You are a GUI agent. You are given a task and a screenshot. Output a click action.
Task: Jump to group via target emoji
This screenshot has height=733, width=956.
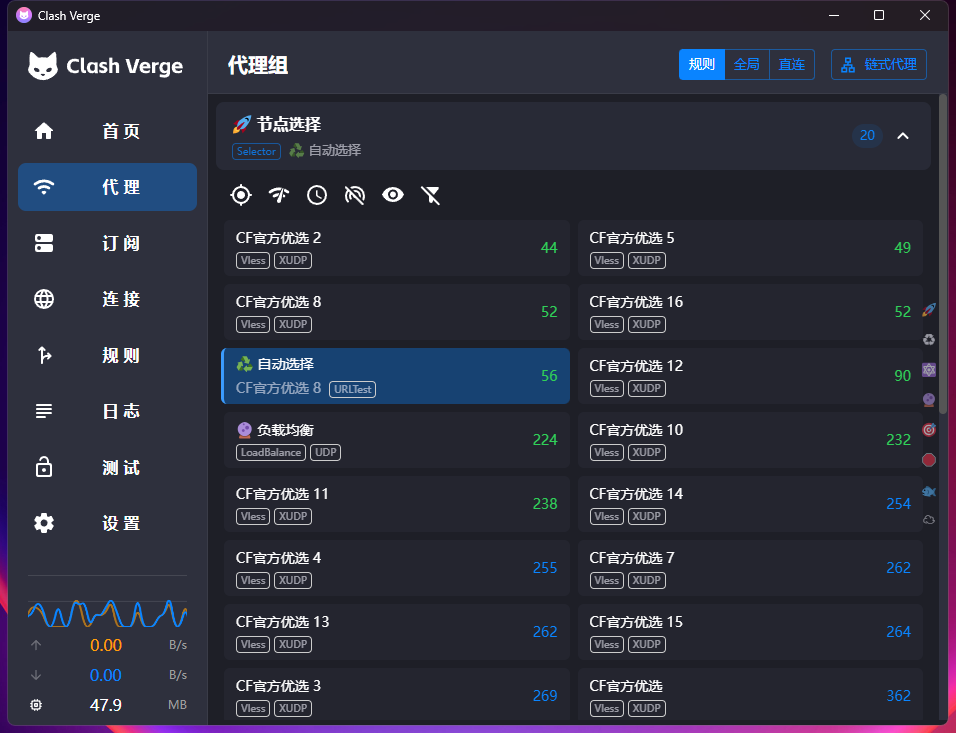(929, 430)
